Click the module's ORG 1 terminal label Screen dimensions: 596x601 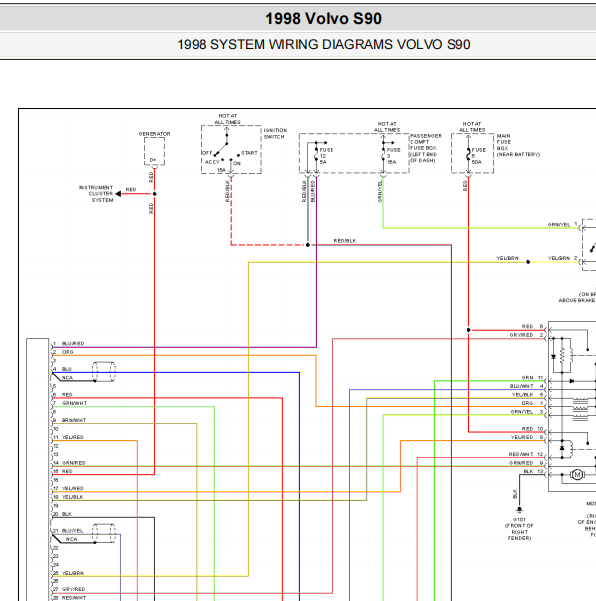tap(532, 403)
